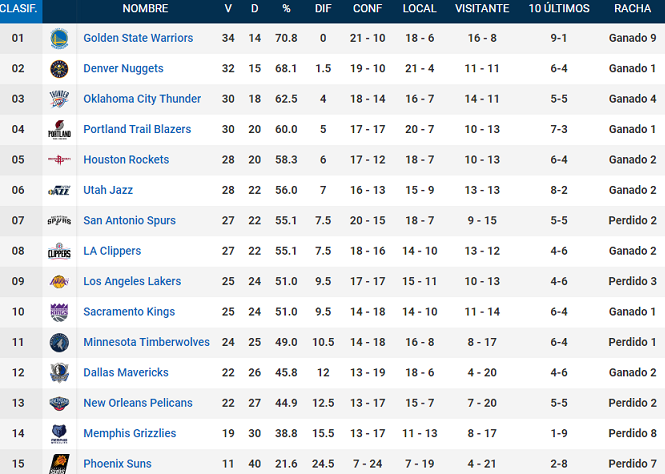Sort table by CLASIF. column header
Screen dimensions: 665x474
point(19,8)
